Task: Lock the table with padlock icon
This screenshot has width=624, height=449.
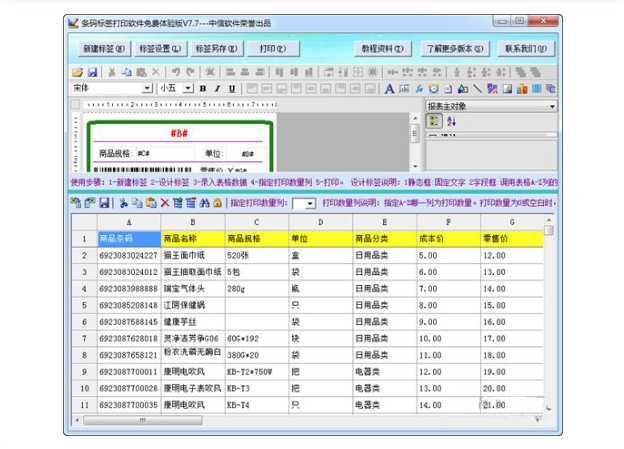Action: [x=217, y=203]
